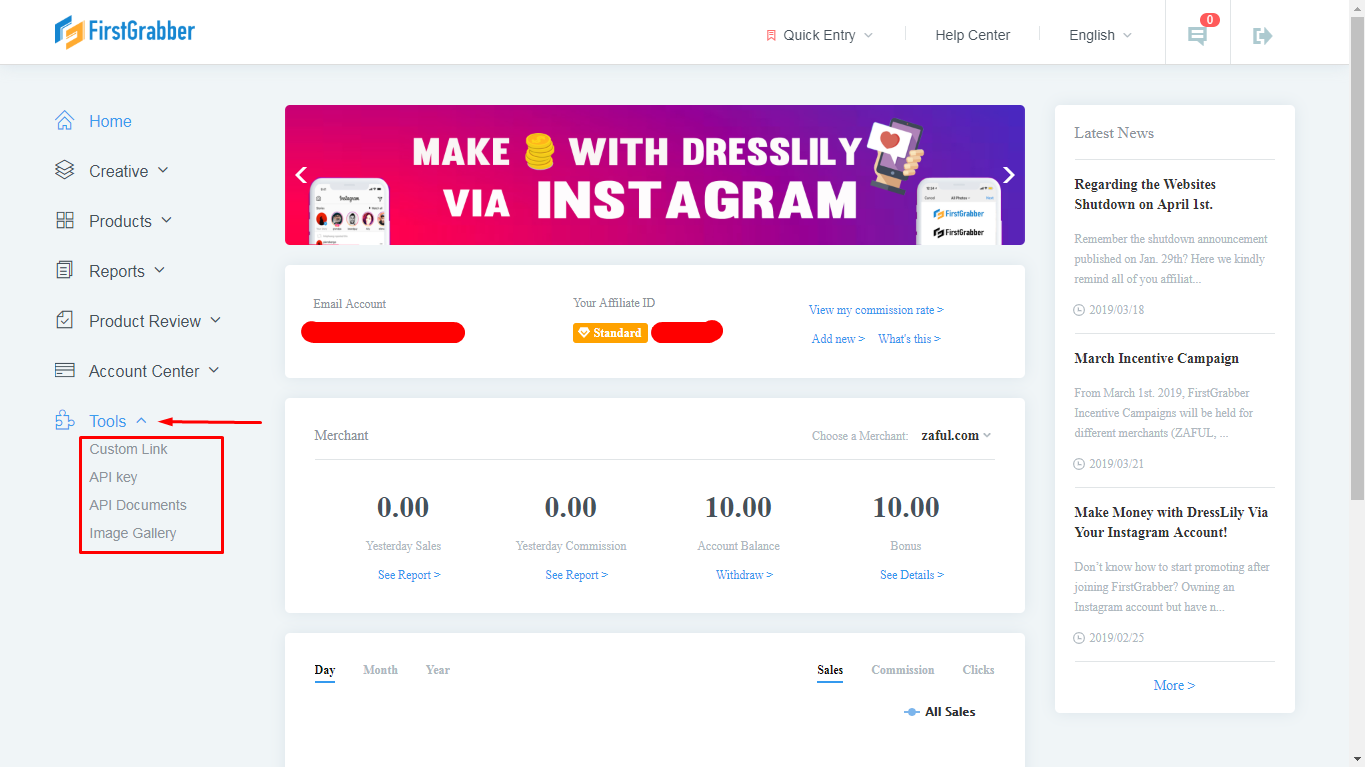Click the Tools puzzle icon
1365x767 pixels.
tap(65, 421)
